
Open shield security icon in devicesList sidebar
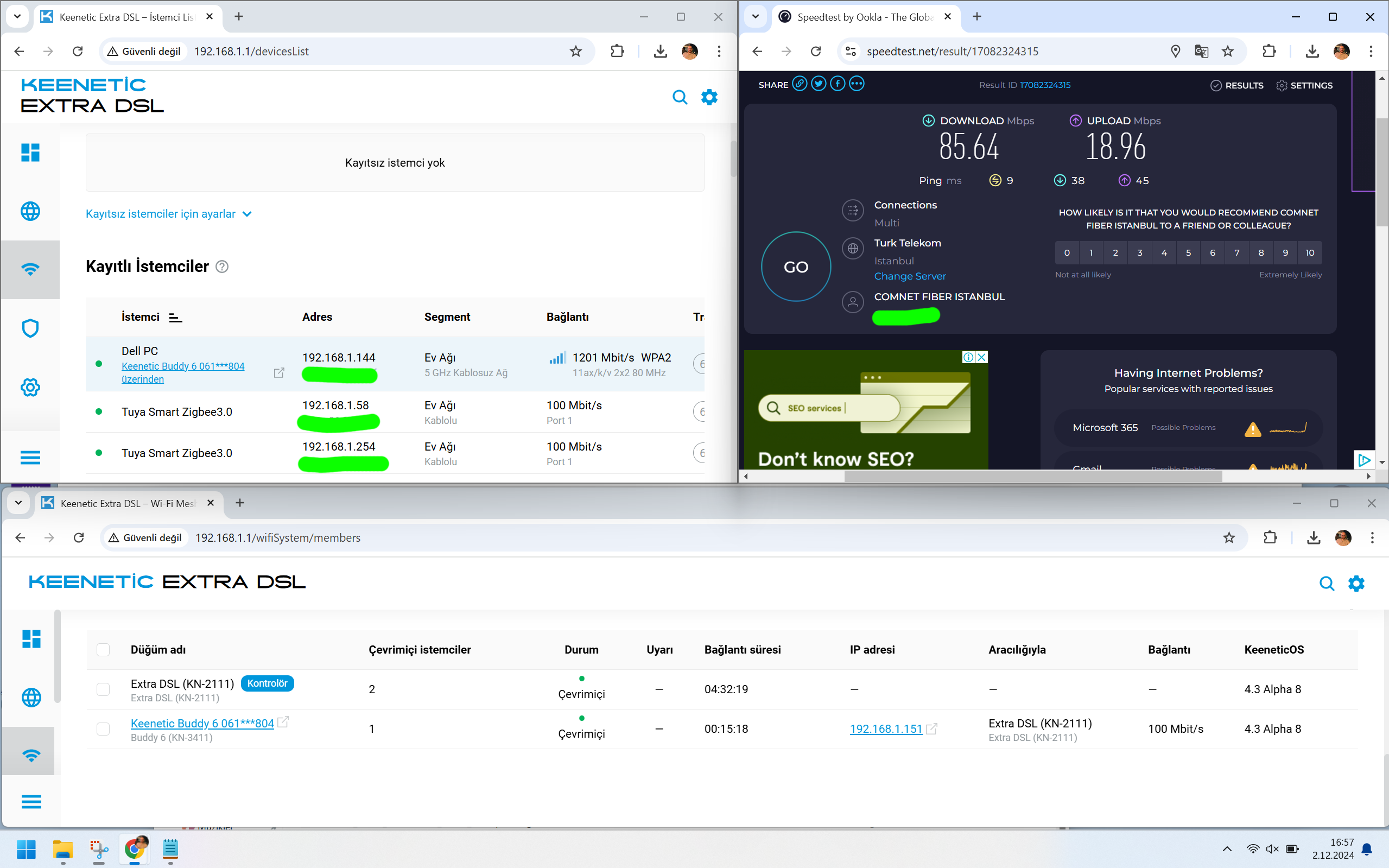30,328
